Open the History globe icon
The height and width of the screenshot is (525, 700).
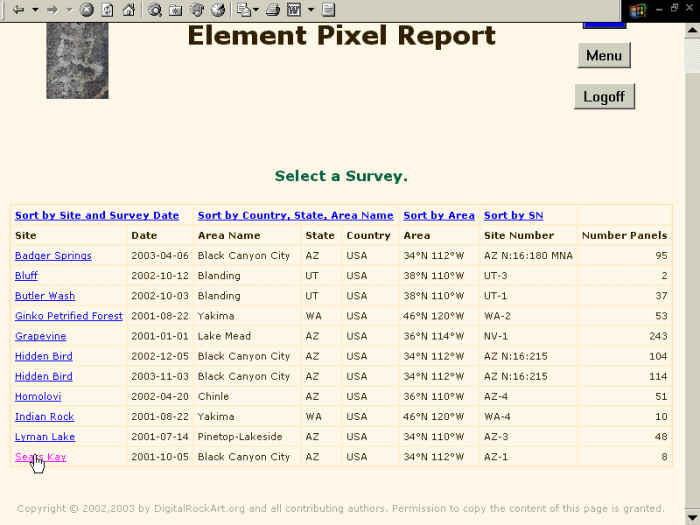(x=217, y=10)
